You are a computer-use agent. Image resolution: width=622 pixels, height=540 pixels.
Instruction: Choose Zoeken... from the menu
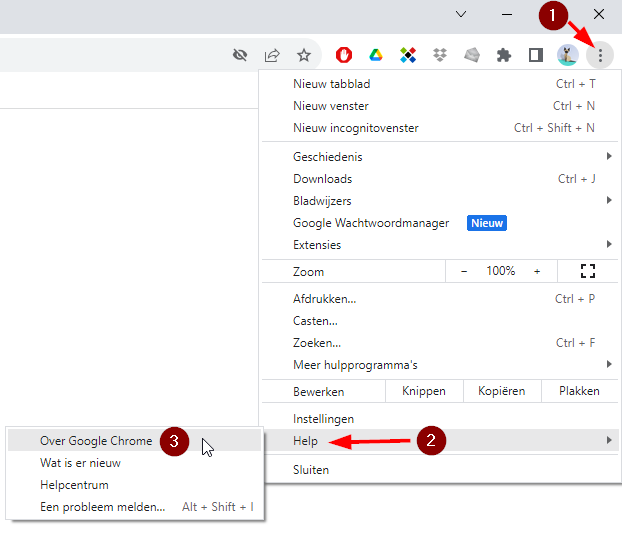[x=440, y=343]
